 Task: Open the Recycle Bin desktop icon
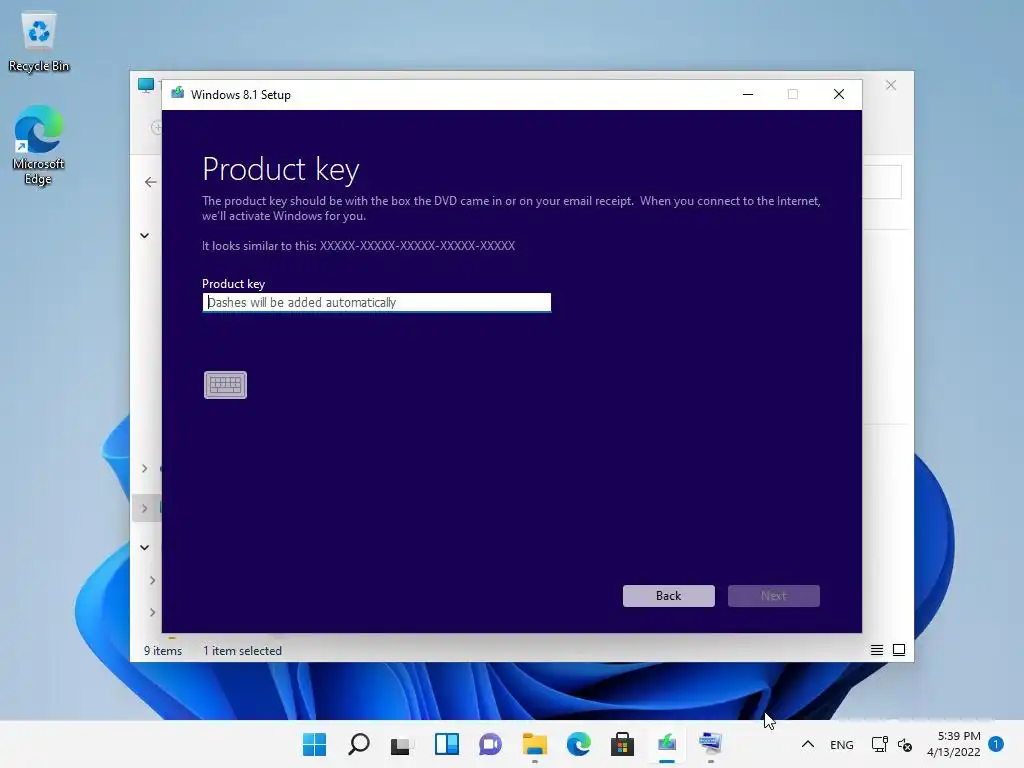[x=39, y=43]
